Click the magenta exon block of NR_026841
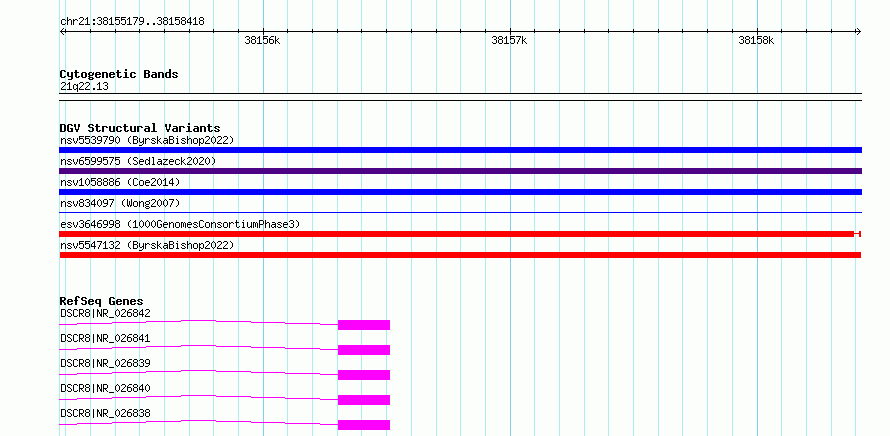This screenshot has height=436, width=890. click(364, 350)
